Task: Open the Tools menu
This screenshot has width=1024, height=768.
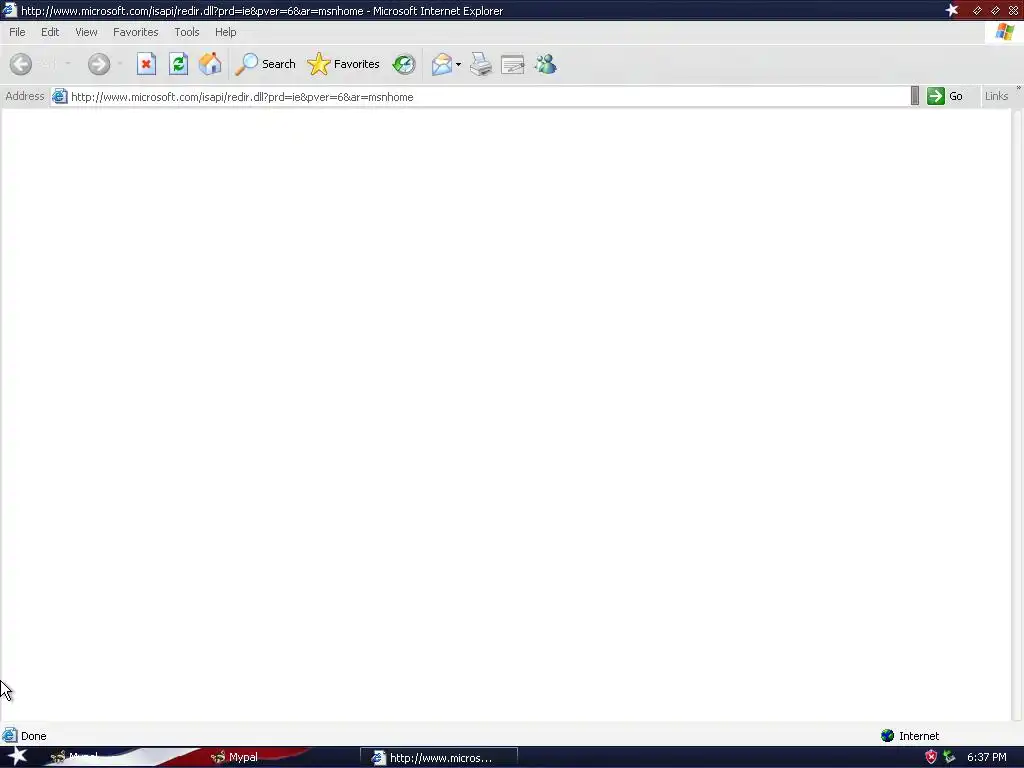Action: point(187,32)
